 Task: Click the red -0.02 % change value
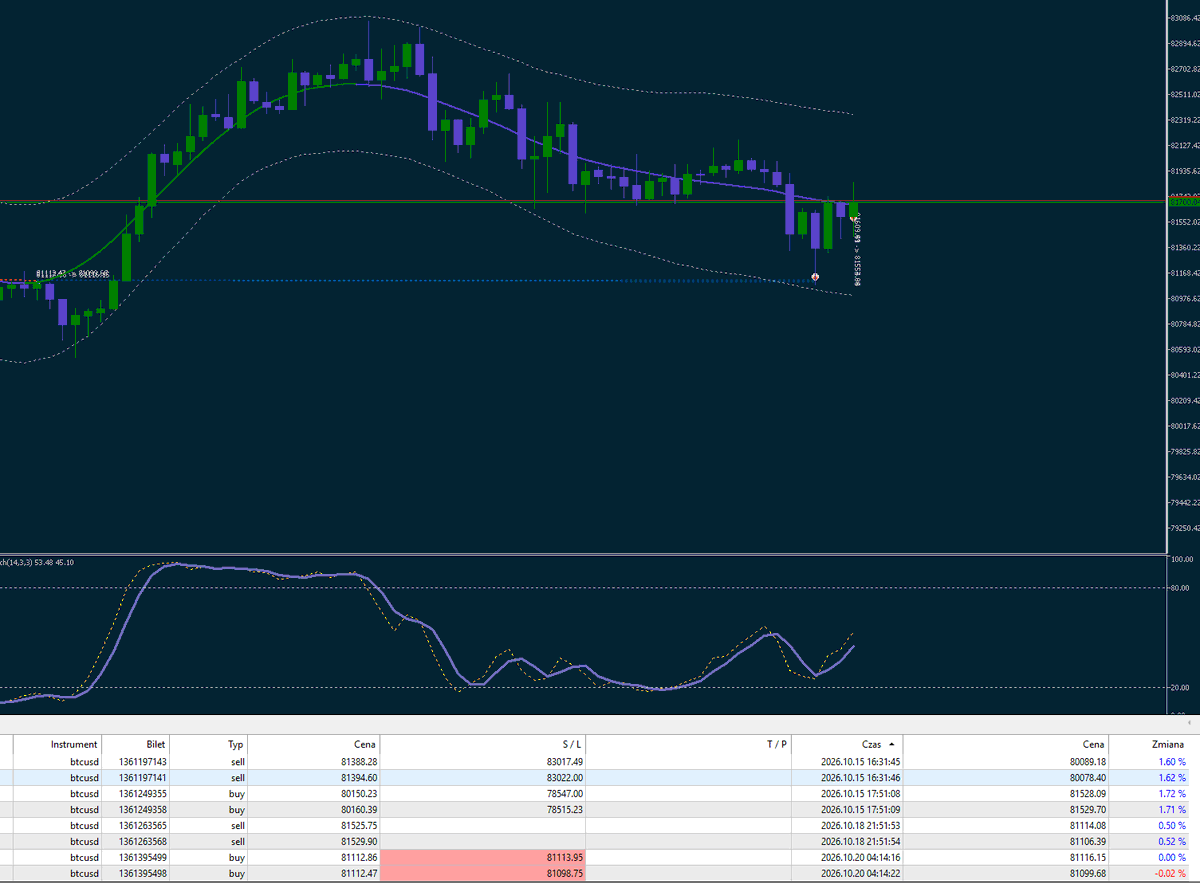pyautogui.click(x=1170, y=873)
